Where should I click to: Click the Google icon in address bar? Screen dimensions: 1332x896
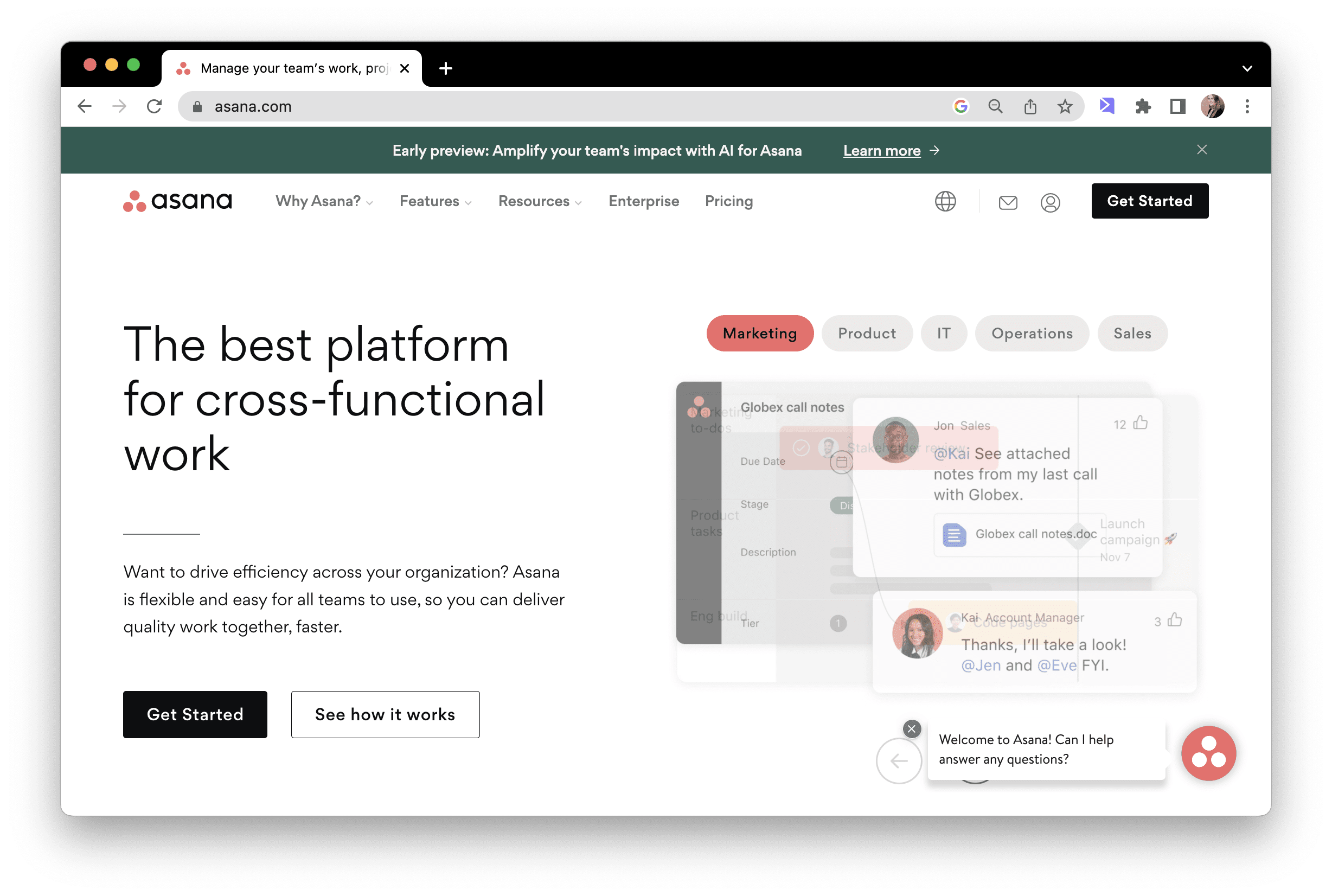[x=960, y=106]
